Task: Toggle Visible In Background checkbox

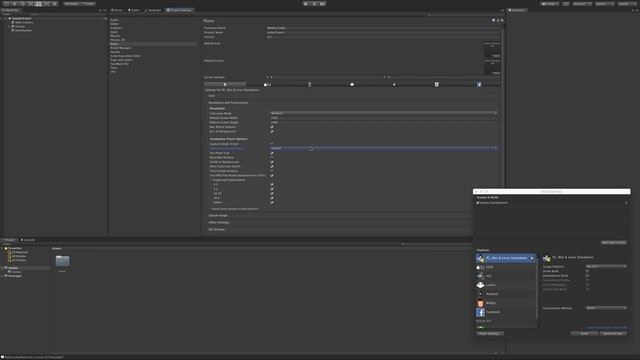Action: tap(272, 162)
